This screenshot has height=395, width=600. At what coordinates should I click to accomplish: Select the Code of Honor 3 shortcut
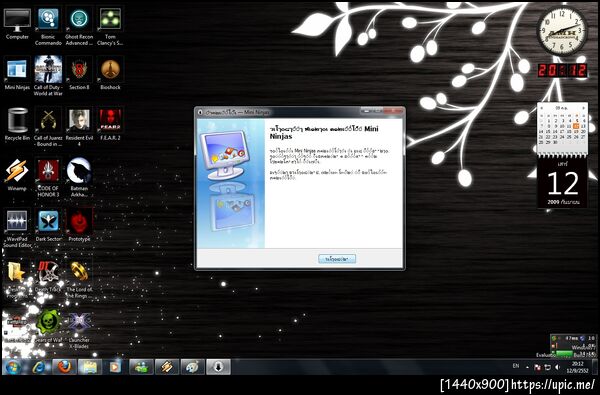coord(48,177)
